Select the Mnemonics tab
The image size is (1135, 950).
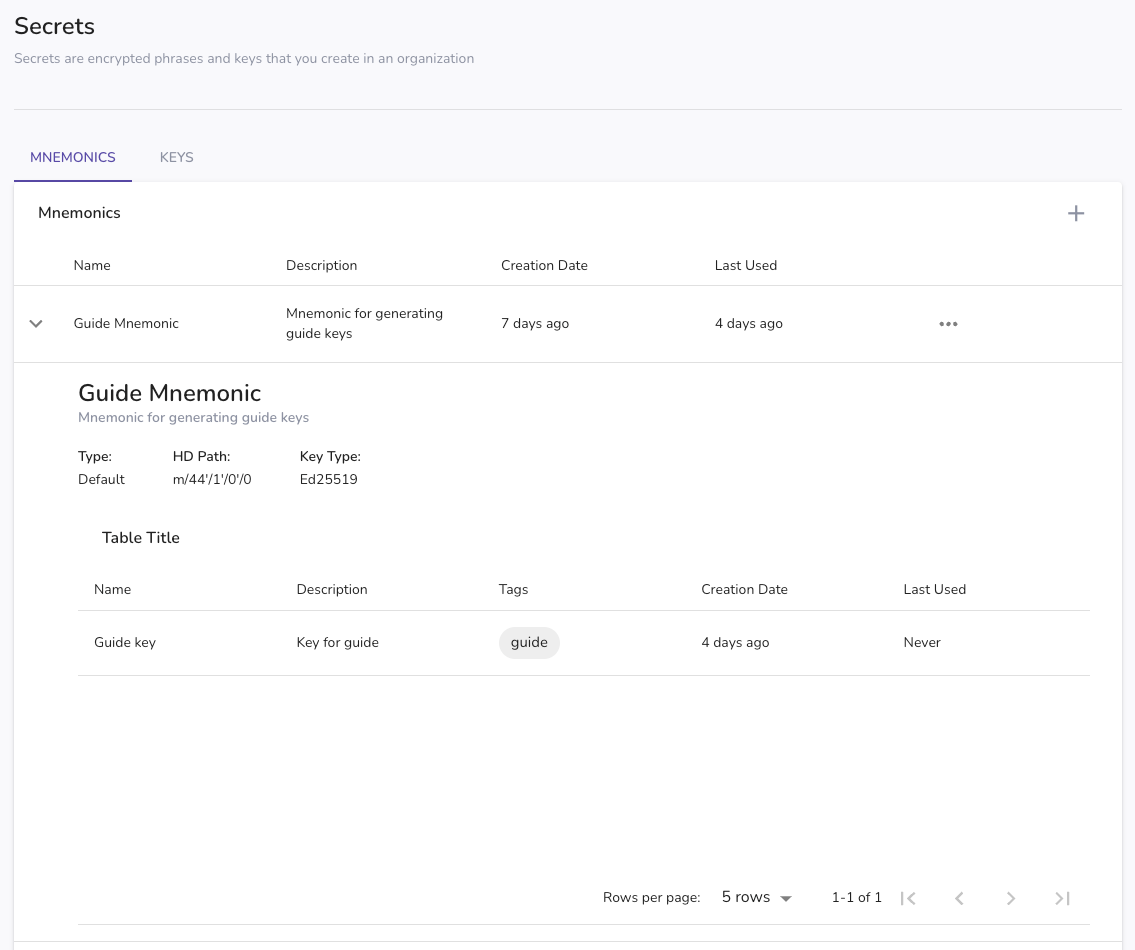coord(72,157)
